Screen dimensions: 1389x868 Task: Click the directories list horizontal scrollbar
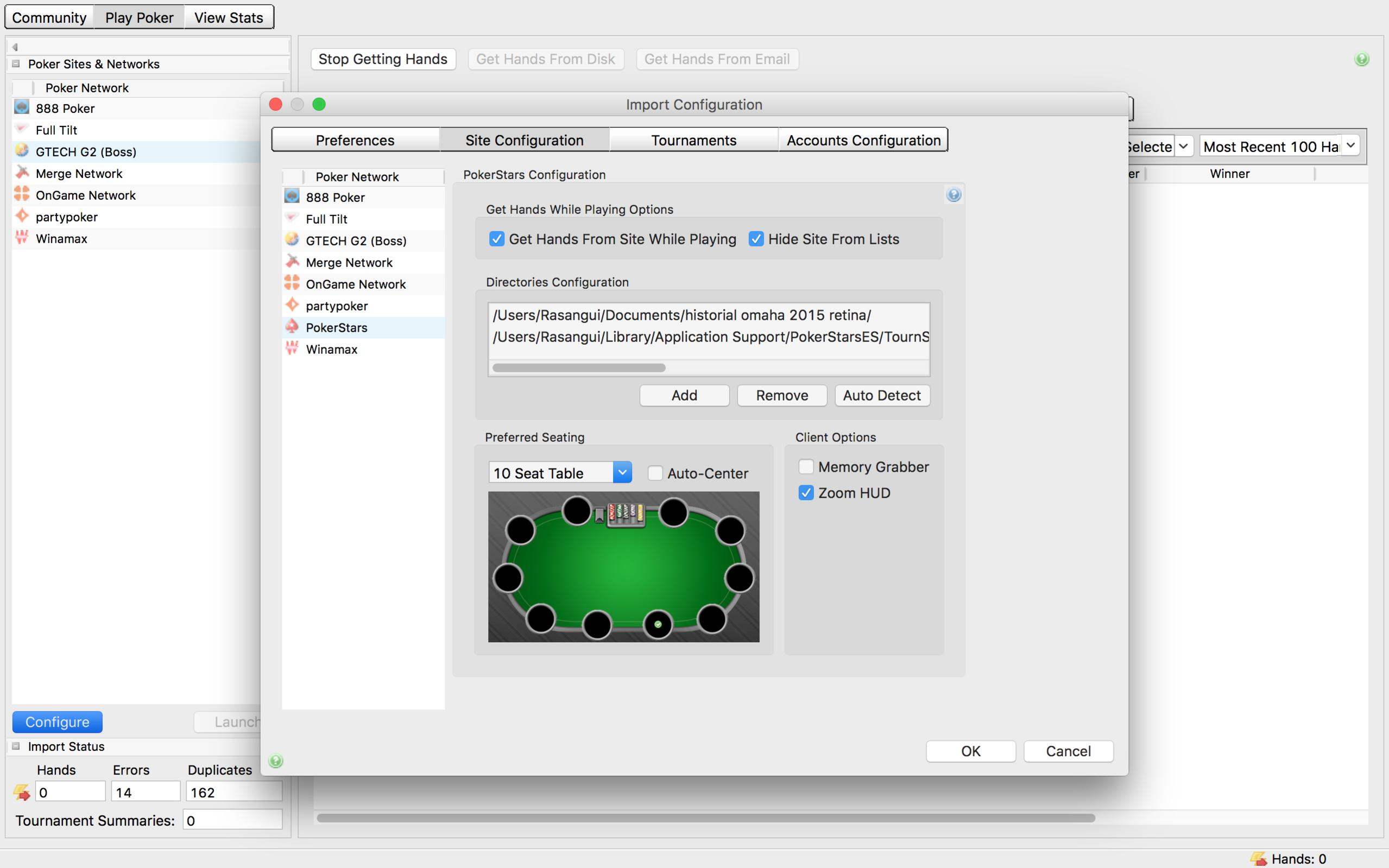pos(579,368)
